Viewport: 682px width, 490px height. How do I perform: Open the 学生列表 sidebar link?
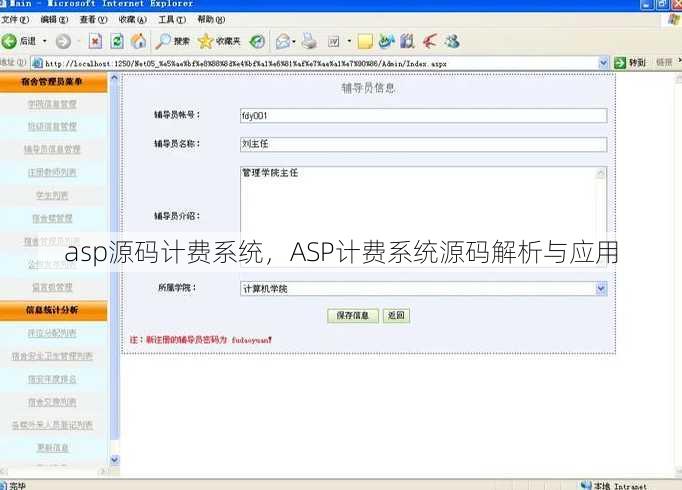tap(52, 196)
